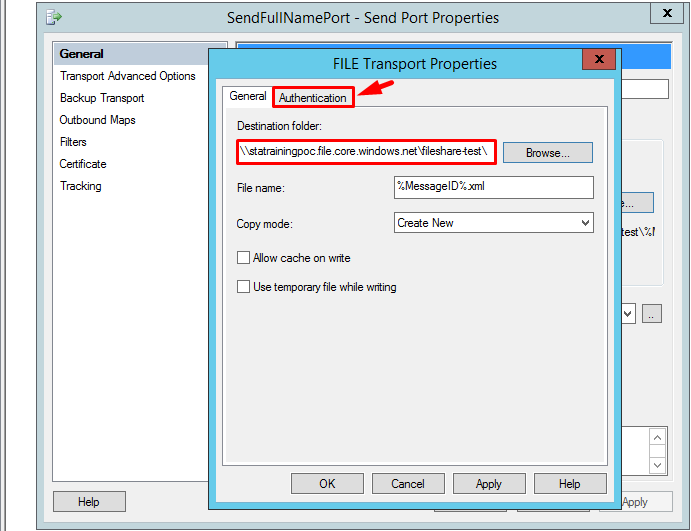Click the Help button at bottom left
This screenshot has height=531, width=691.
pos(89,502)
